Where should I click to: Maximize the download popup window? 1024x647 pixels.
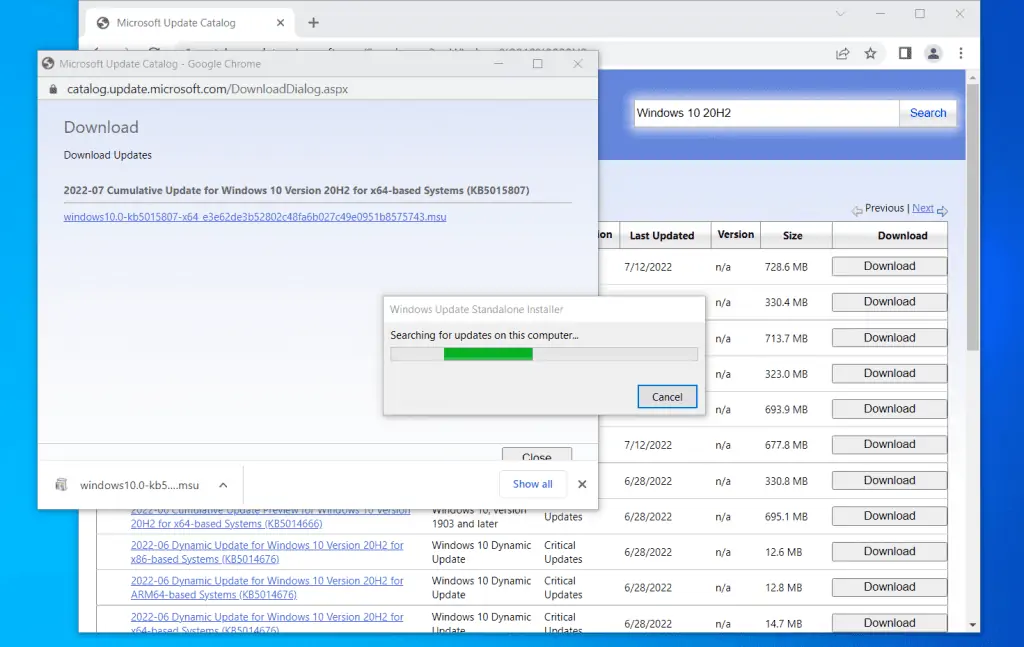[x=537, y=64]
